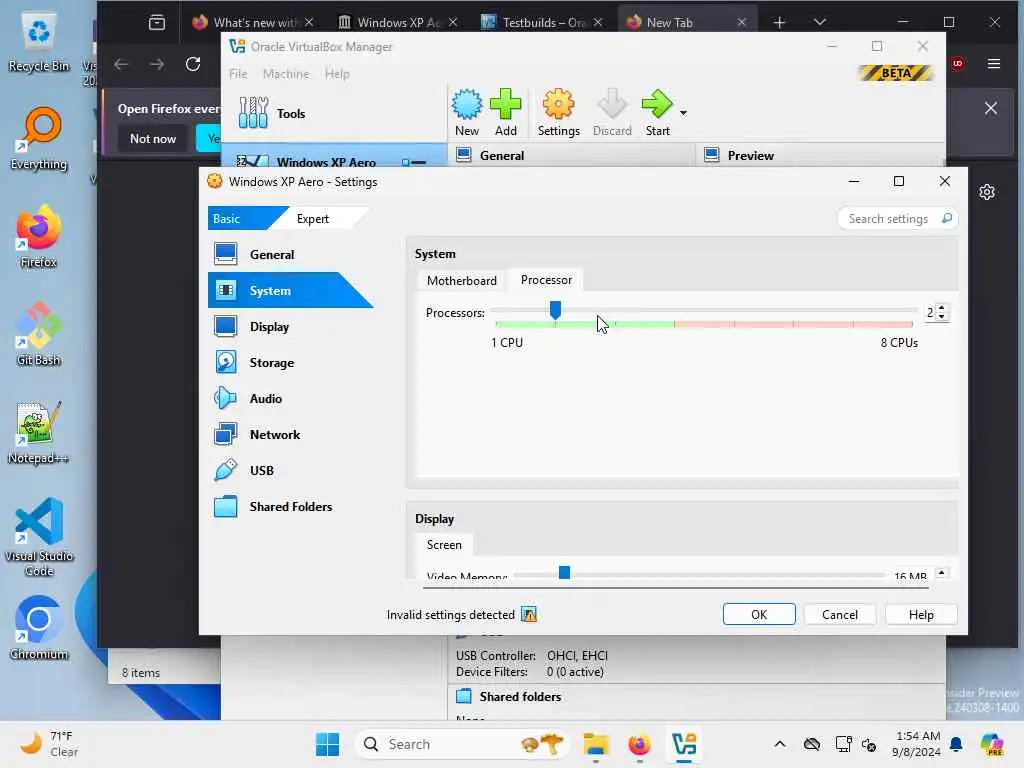Show hidden system tray icons

click(x=780, y=744)
